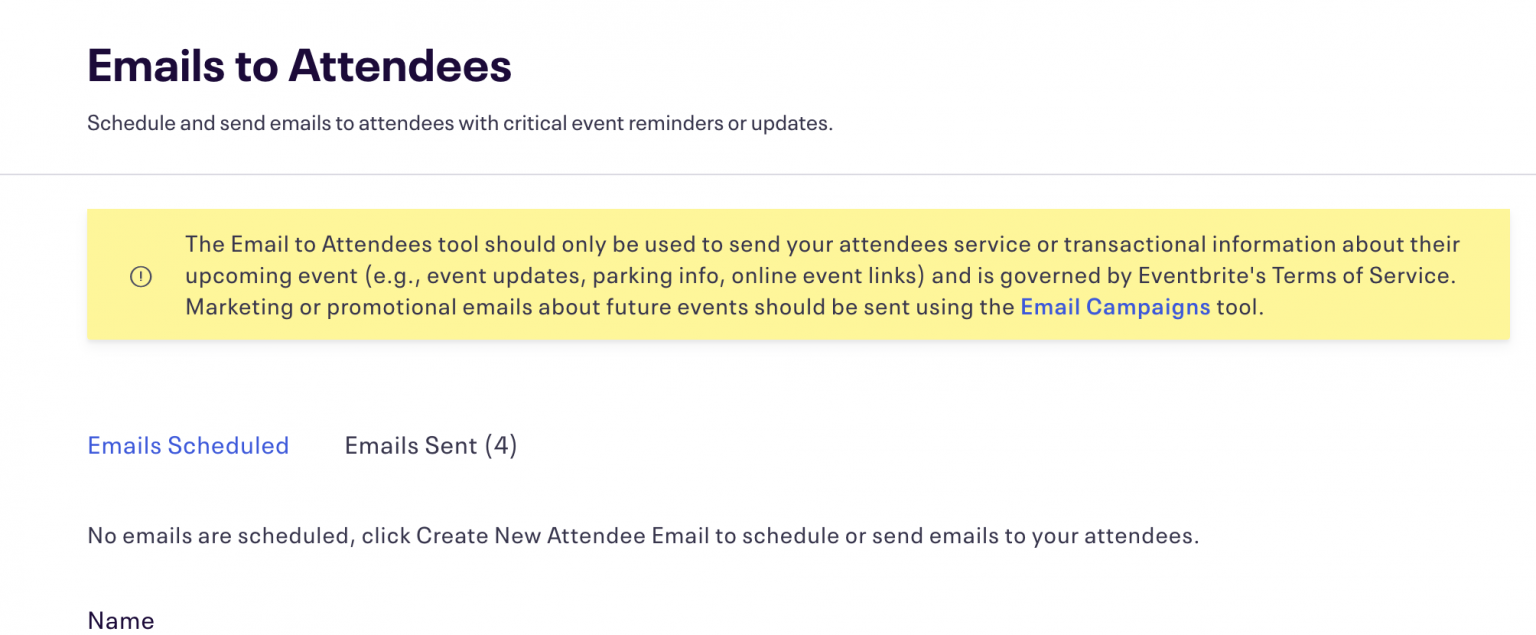View scheduled emails via the Emails Scheduled tab
The width and height of the screenshot is (1536, 635).
(x=188, y=446)
